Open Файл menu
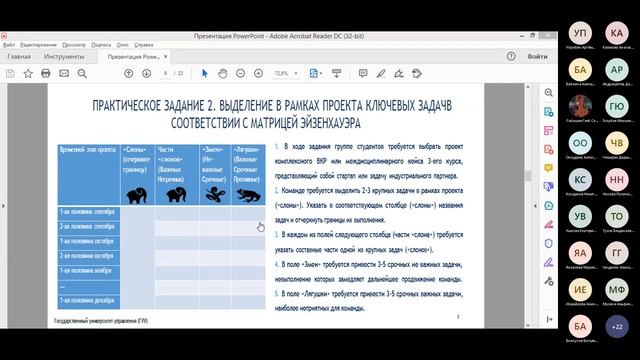 coord(9,45)
